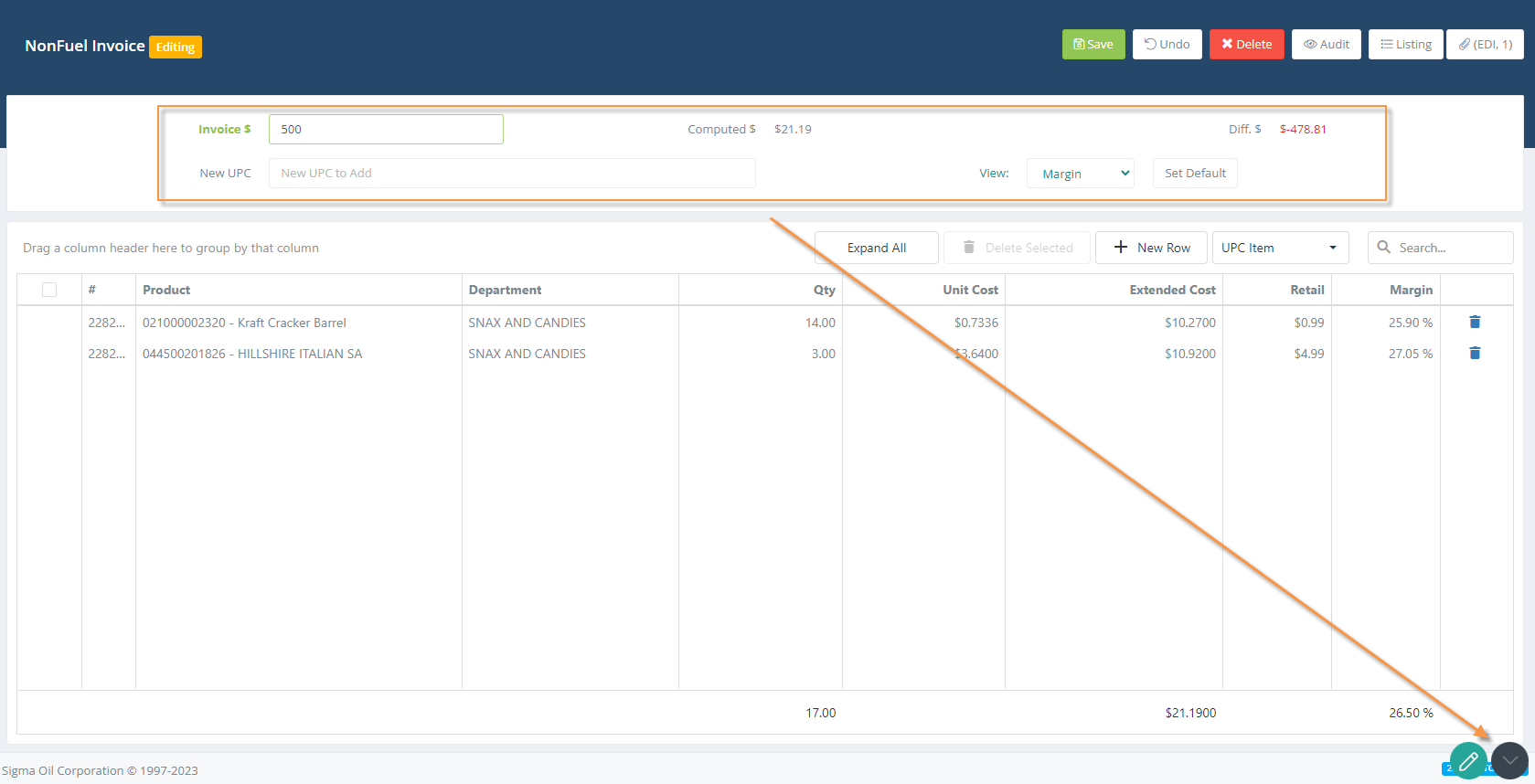This screenshot has height=784, width=1535.
Task: Click the Computed $ value $21.19
Action: click(x=793, y=129)
